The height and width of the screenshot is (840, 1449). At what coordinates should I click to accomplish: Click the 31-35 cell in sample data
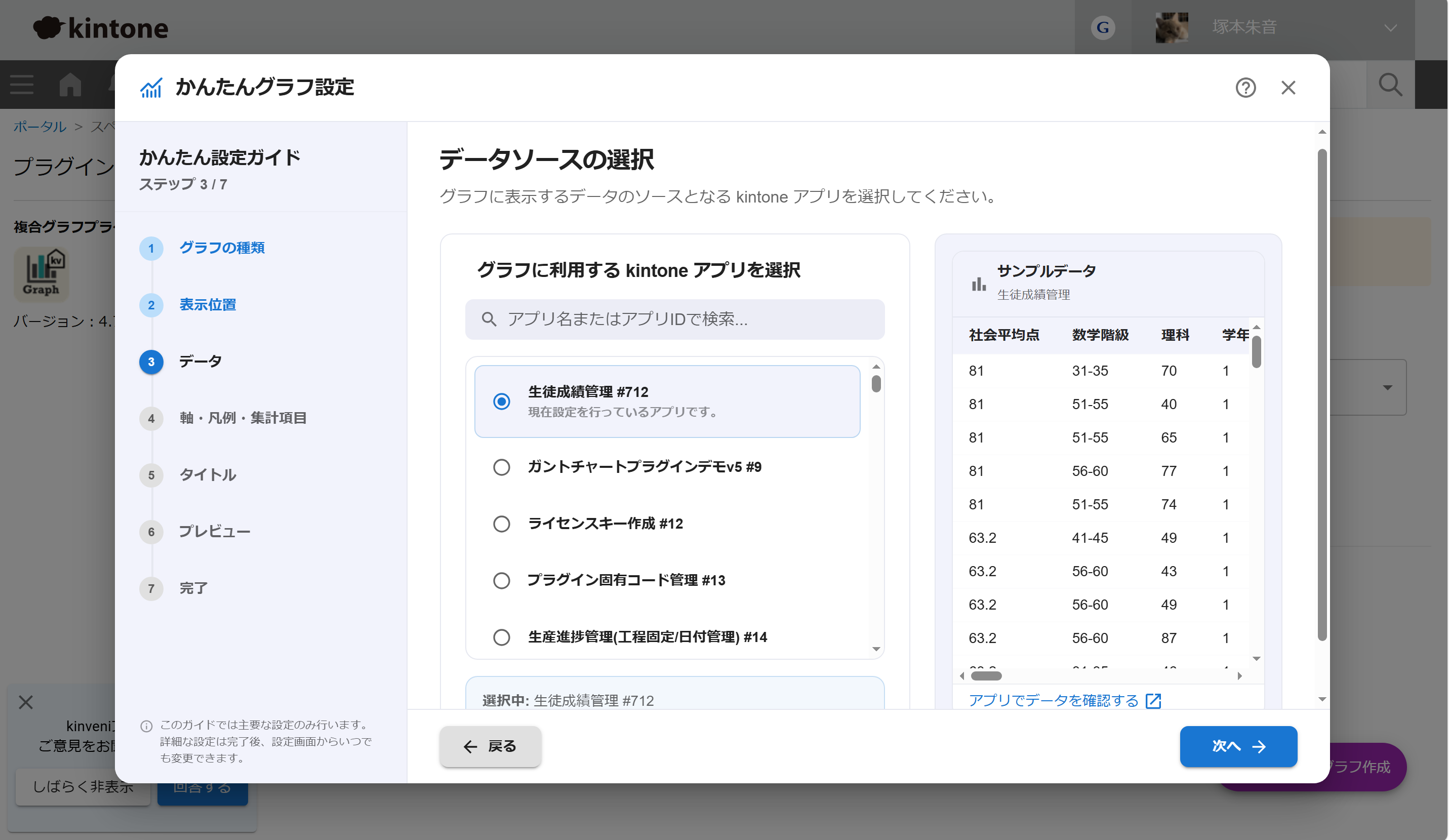coord(1090,371)
